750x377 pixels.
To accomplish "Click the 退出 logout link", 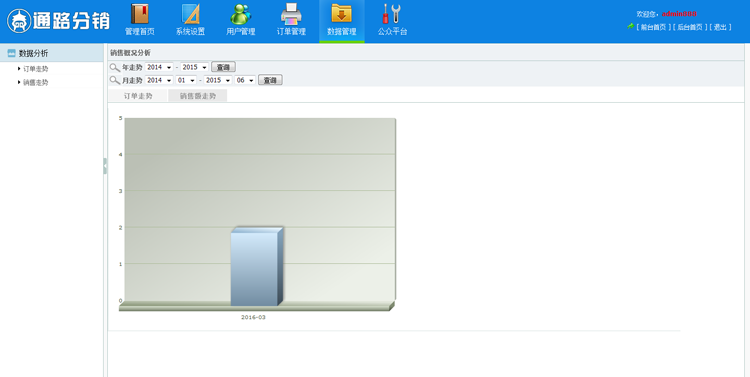I will click(x=720, y=27).
